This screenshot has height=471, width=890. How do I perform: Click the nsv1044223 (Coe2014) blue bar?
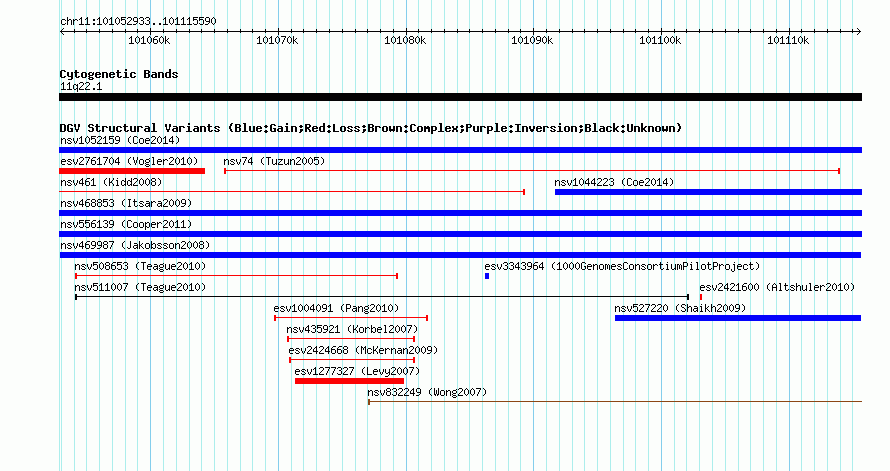(708, 192)
